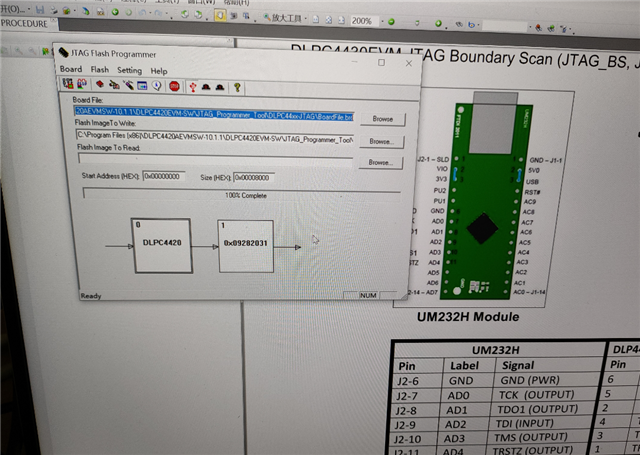Open the zoom dropdown arrow beside 200%

[x=382, y=21]
